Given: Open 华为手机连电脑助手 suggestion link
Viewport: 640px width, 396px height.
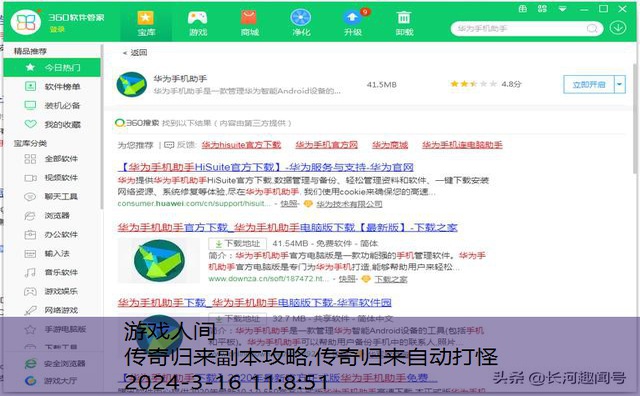Looking at the screenshot, I should (462, 145).
